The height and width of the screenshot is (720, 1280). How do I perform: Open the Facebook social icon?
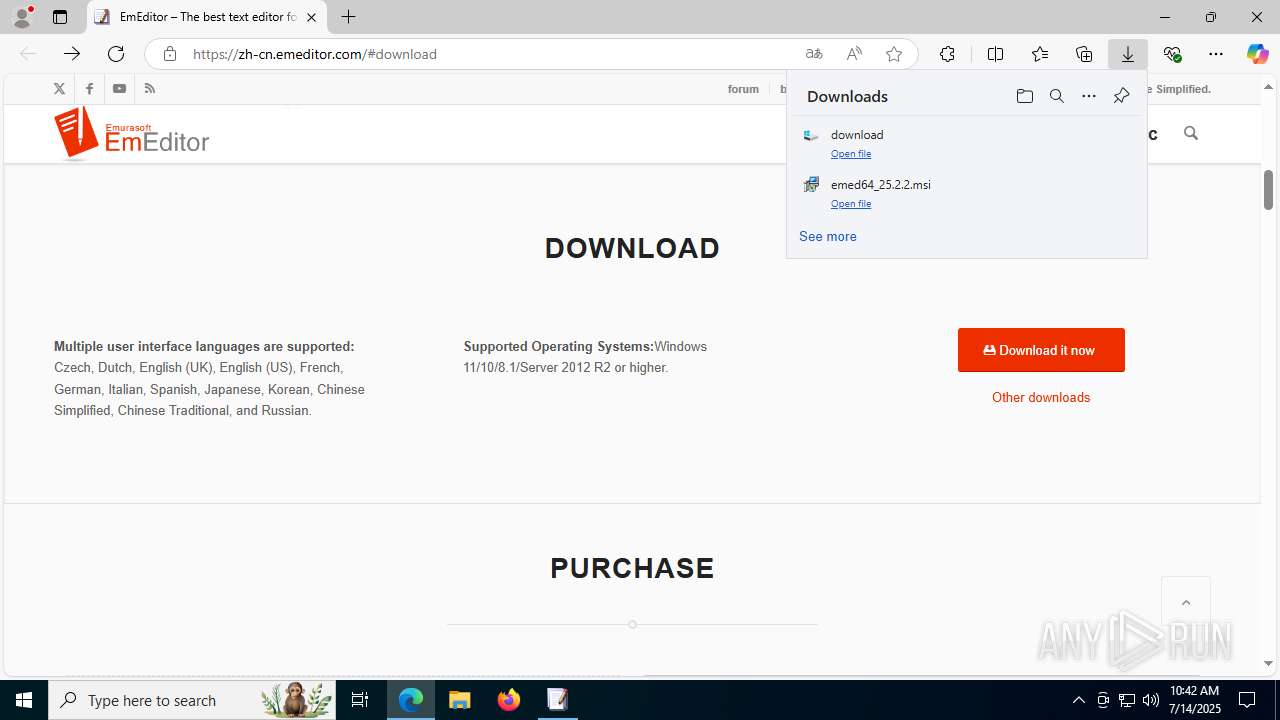[89, 89]
